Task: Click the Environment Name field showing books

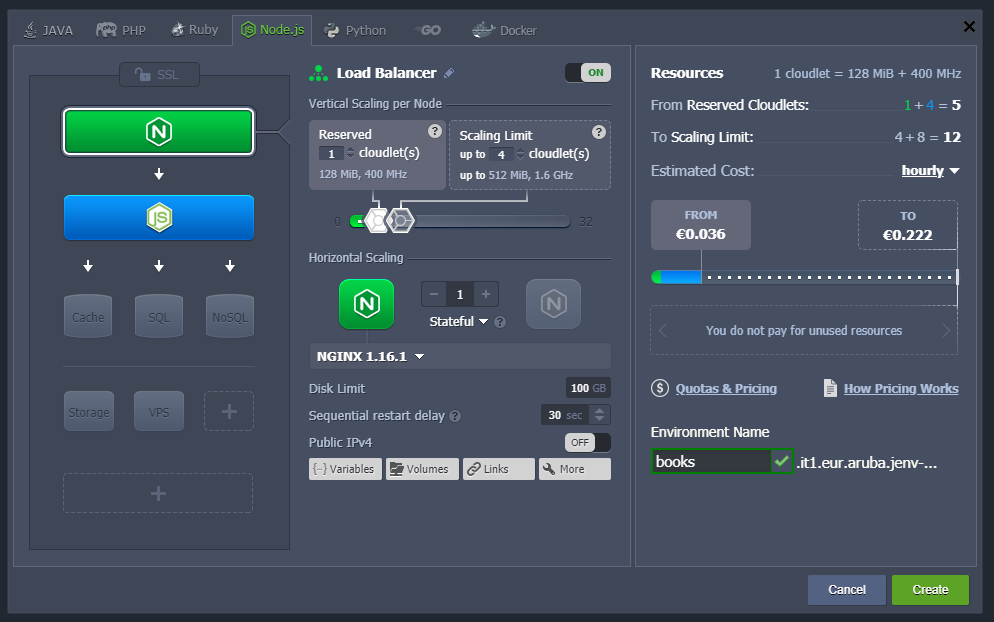Action: [710, 461]
